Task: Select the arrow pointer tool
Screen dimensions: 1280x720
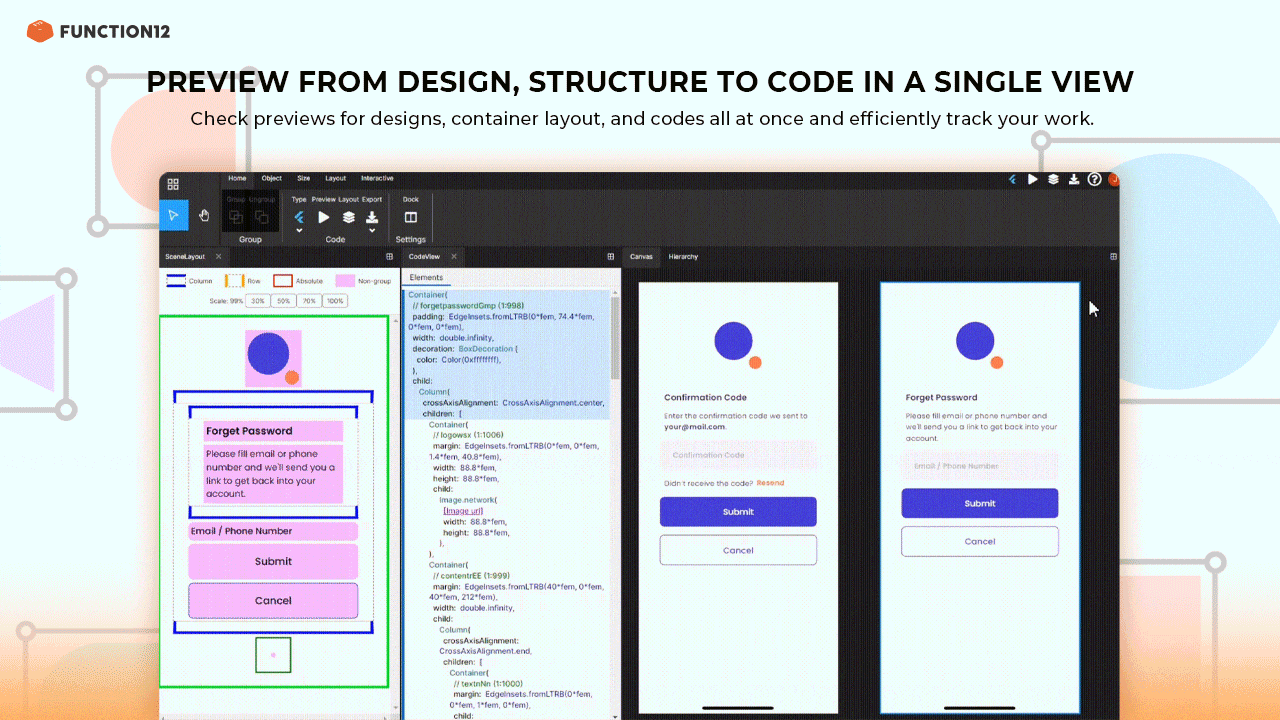Action: [x=173, y=215]
